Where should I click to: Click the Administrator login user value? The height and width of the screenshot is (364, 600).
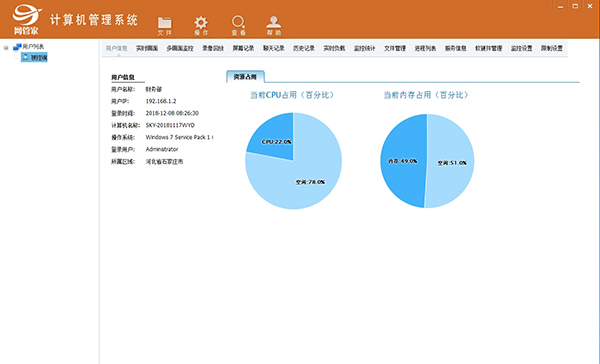161,149
